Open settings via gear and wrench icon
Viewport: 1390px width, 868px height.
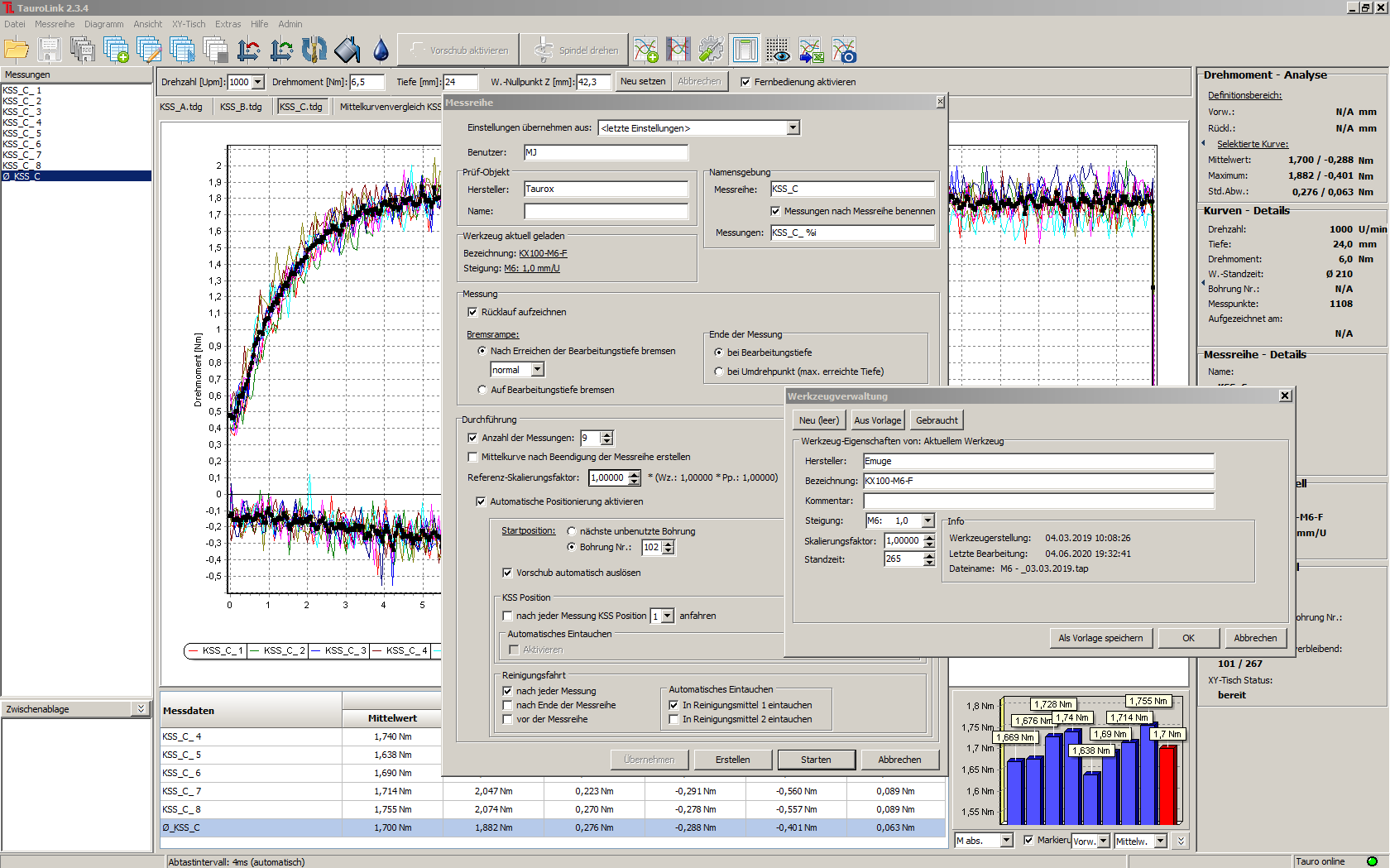pos(712,50)
